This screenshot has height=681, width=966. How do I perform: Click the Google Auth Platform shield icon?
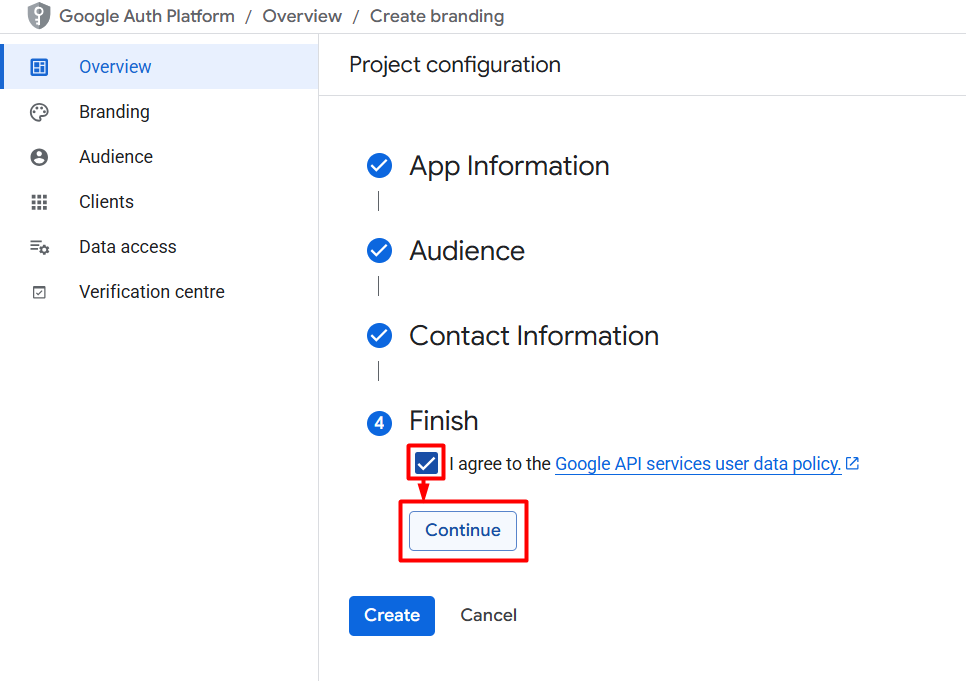[x=39, y=15]
